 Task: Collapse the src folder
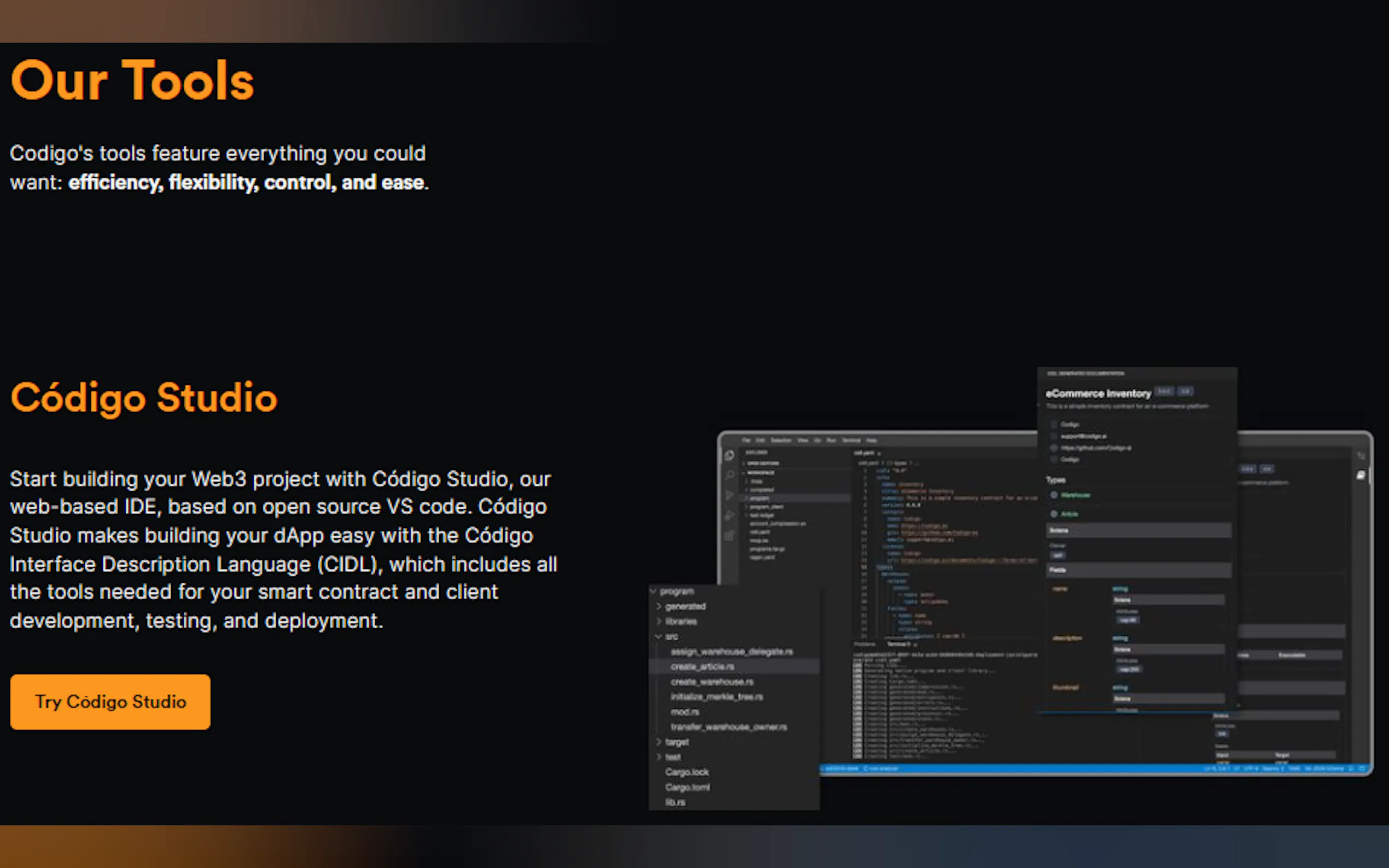[x=659, y=637]
